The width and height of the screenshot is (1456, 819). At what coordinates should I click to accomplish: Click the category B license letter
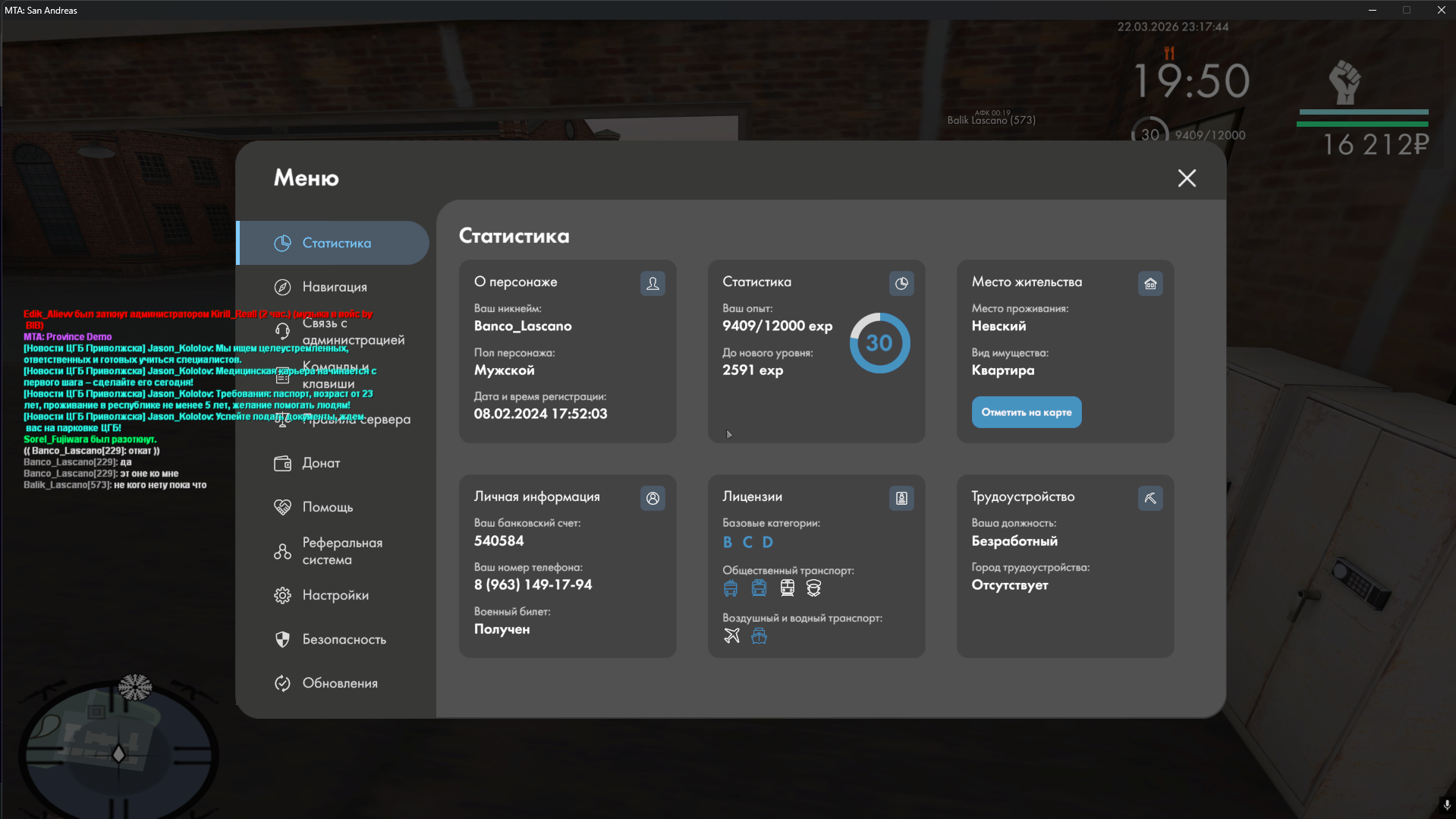(x=728, y=542)
